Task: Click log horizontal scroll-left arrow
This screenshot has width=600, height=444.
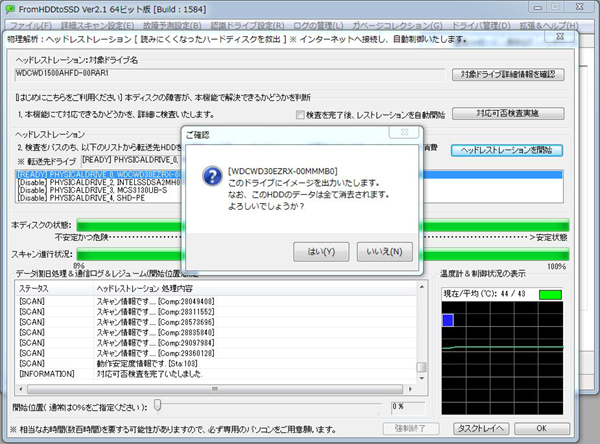Action: [x=21, y=389]
